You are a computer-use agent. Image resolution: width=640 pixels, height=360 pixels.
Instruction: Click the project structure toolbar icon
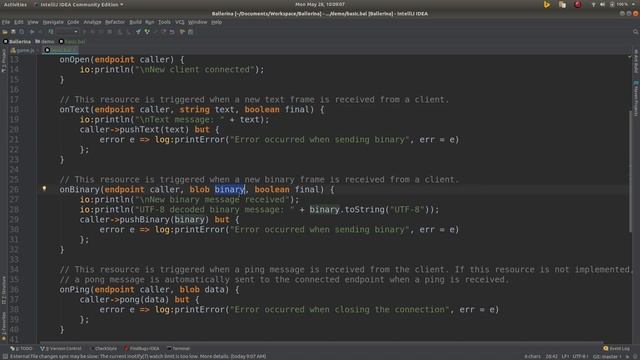(x=182, y=32)
